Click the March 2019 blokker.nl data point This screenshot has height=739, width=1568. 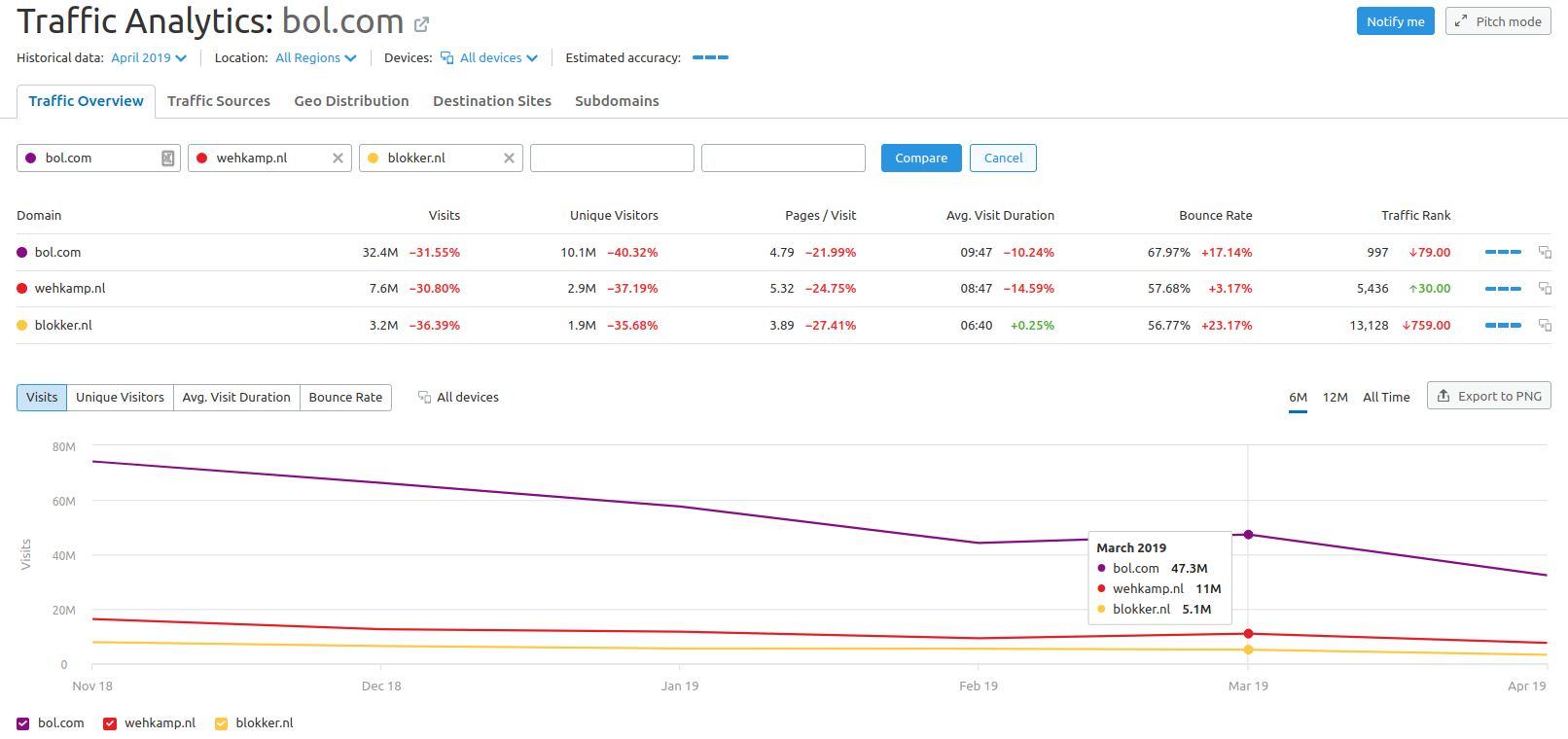point(1248,650)
